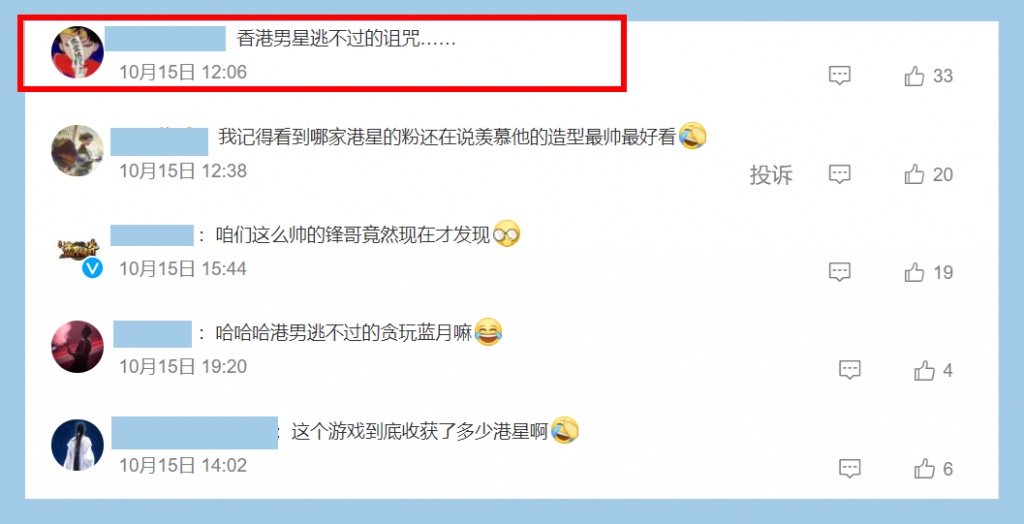
Task: Open the verified account's avatar
Action: tap(77, 250)
